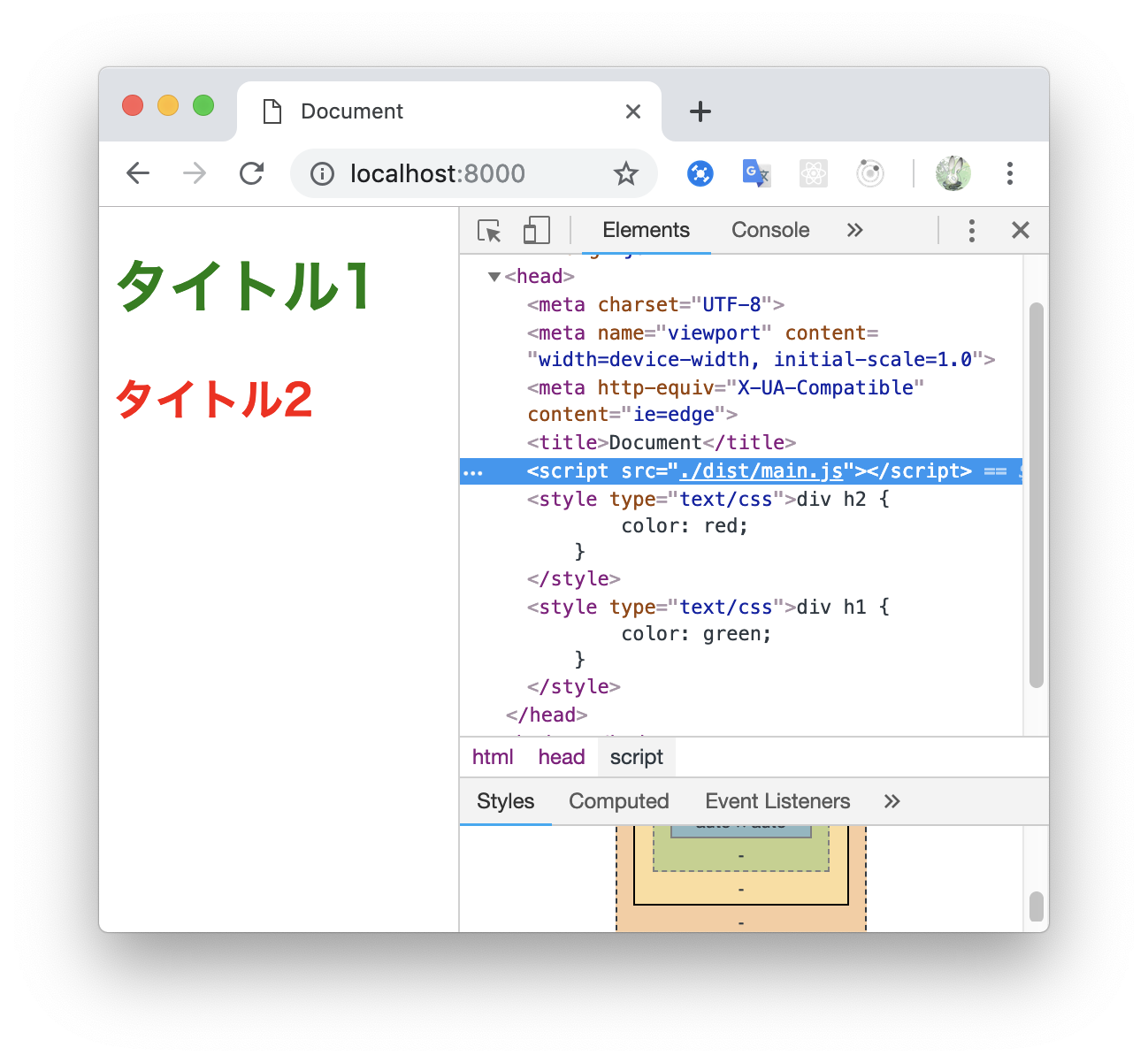Viewport: 1148px width, 1063px height.
Task: Click the orbit-style extension icon beside React DevTools
Action: (x=870, y=173)
